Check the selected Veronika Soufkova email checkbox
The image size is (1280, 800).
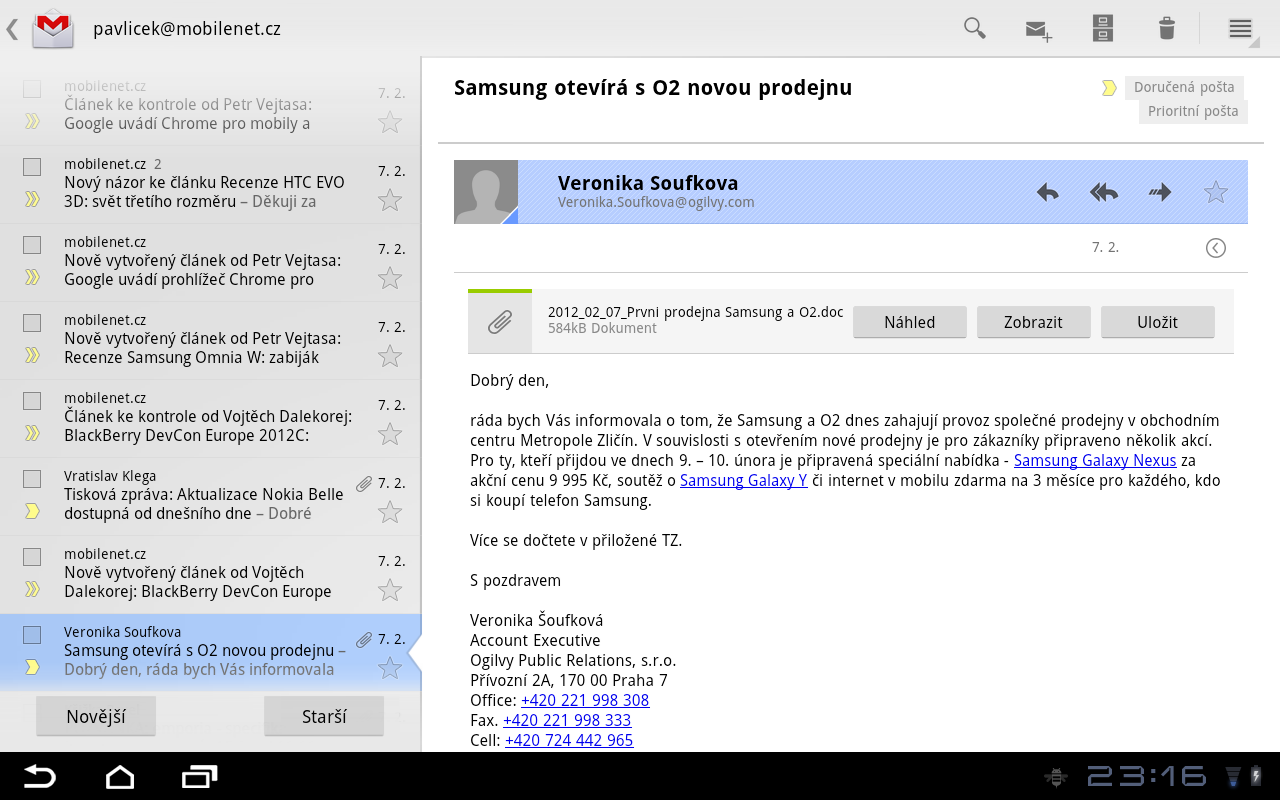[32, 635]
